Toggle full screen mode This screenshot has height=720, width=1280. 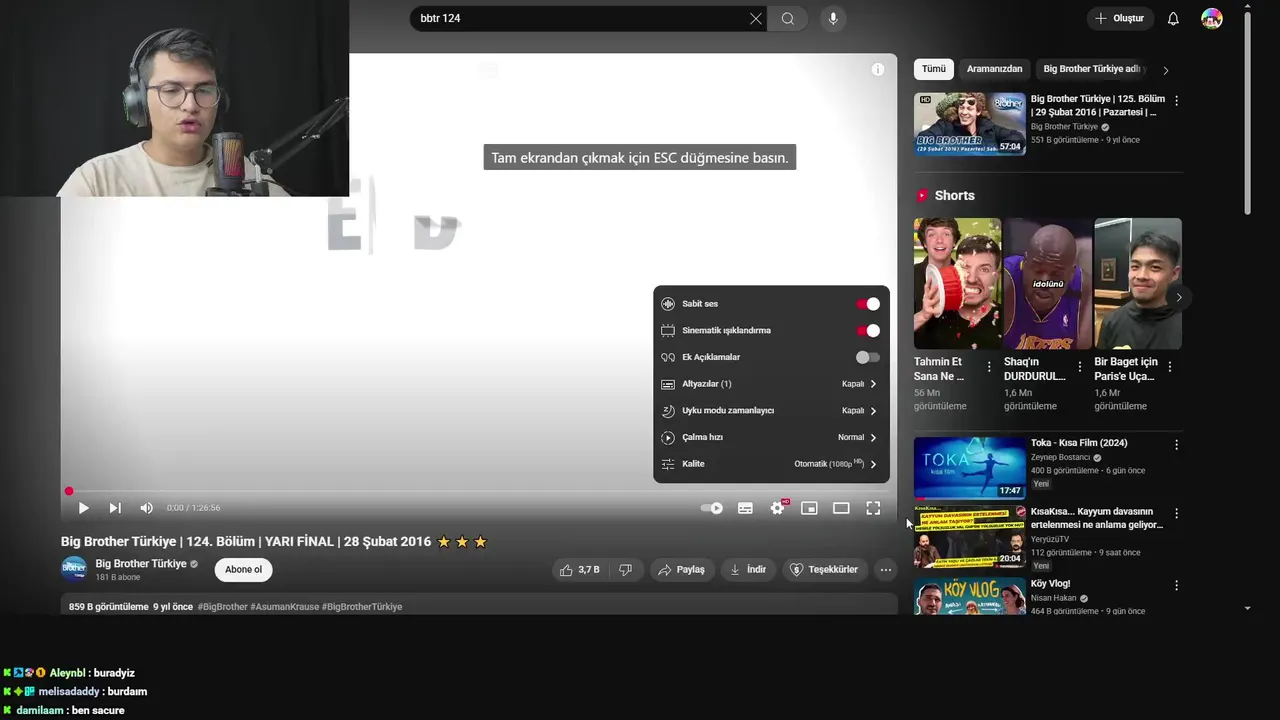tap(873, 508)
